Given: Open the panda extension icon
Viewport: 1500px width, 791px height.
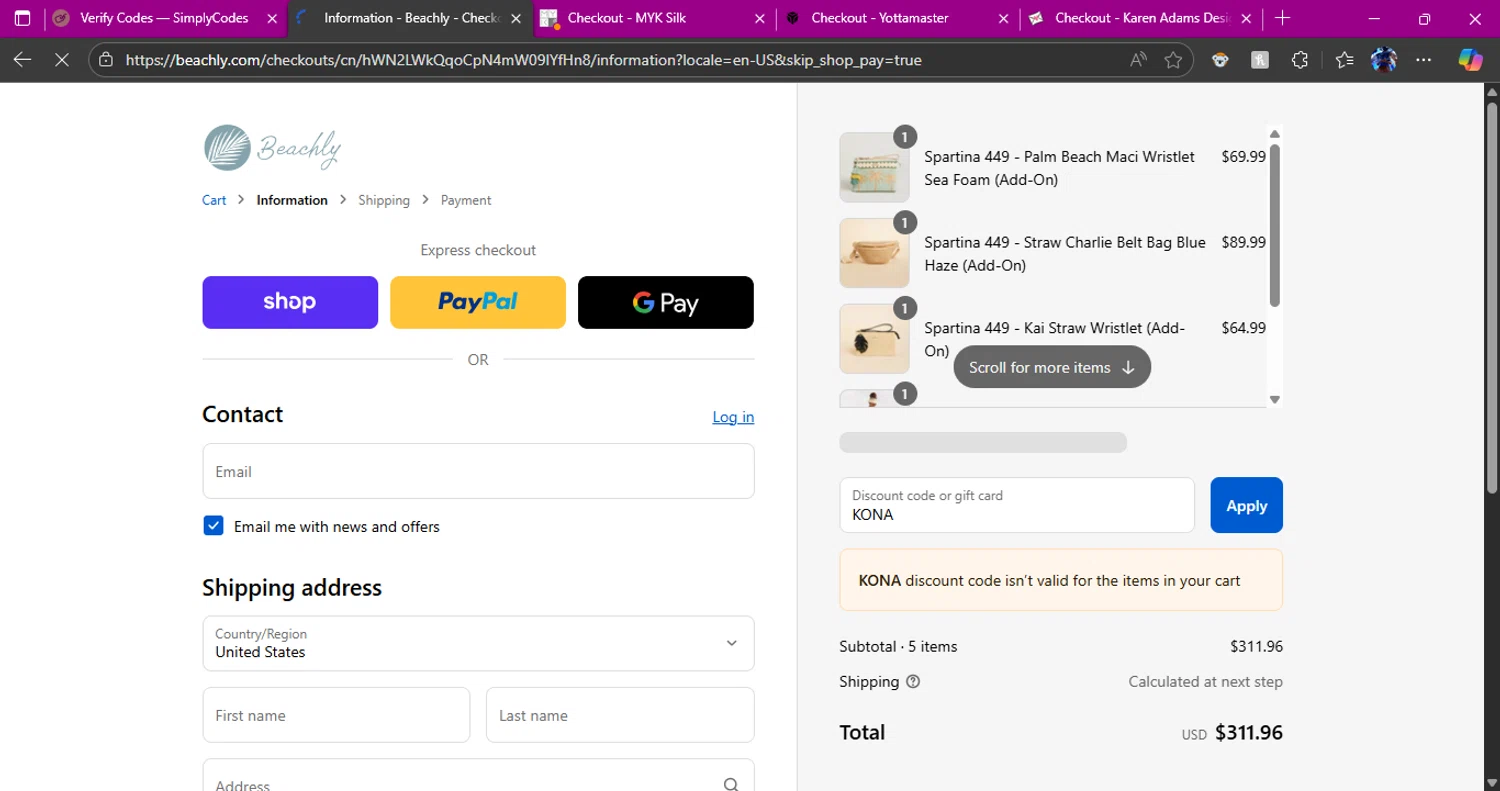Looking at the screenshot, I should click(x=1220, y=60).
